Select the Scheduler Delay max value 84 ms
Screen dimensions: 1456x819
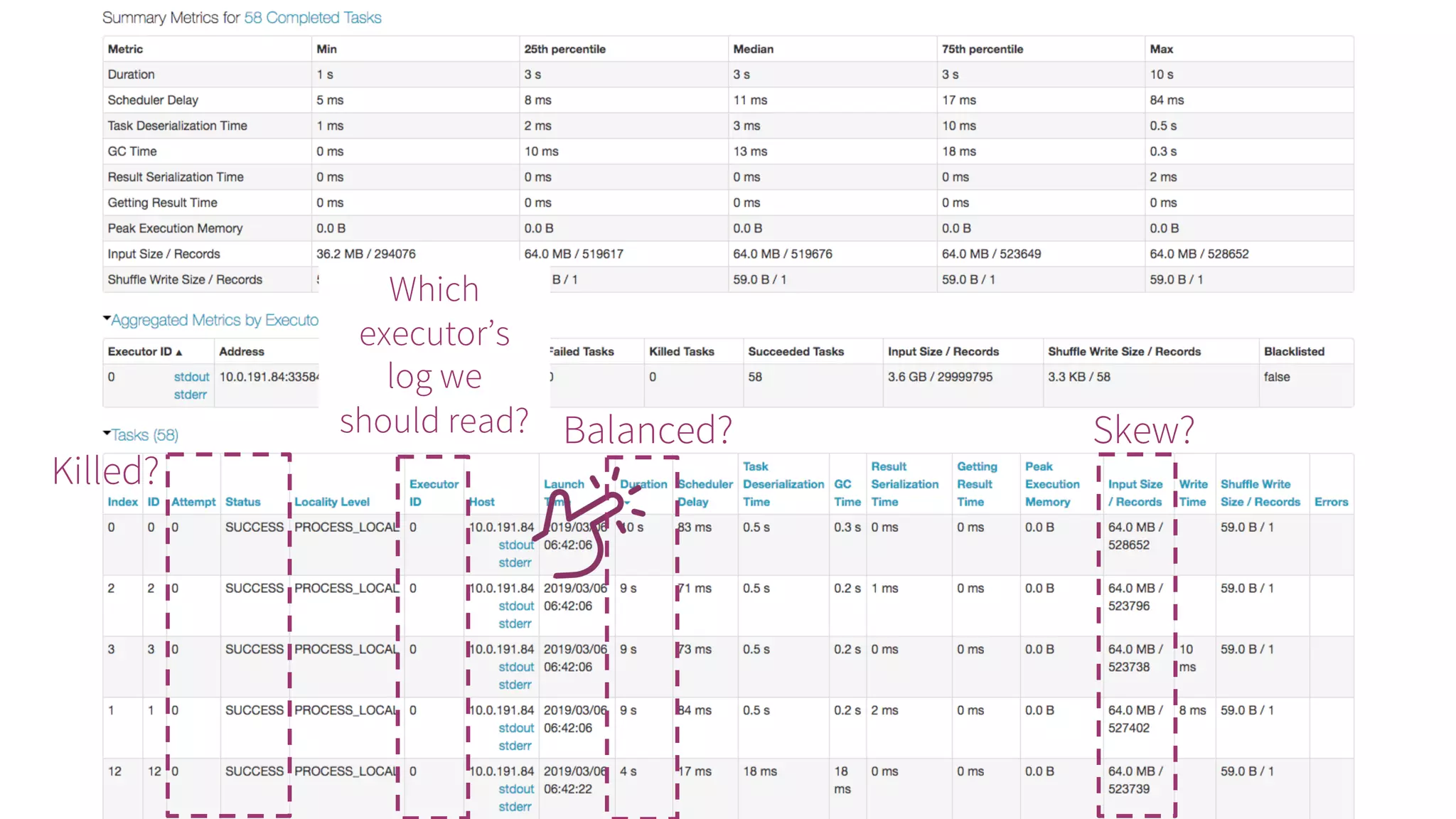(1167, 100)
